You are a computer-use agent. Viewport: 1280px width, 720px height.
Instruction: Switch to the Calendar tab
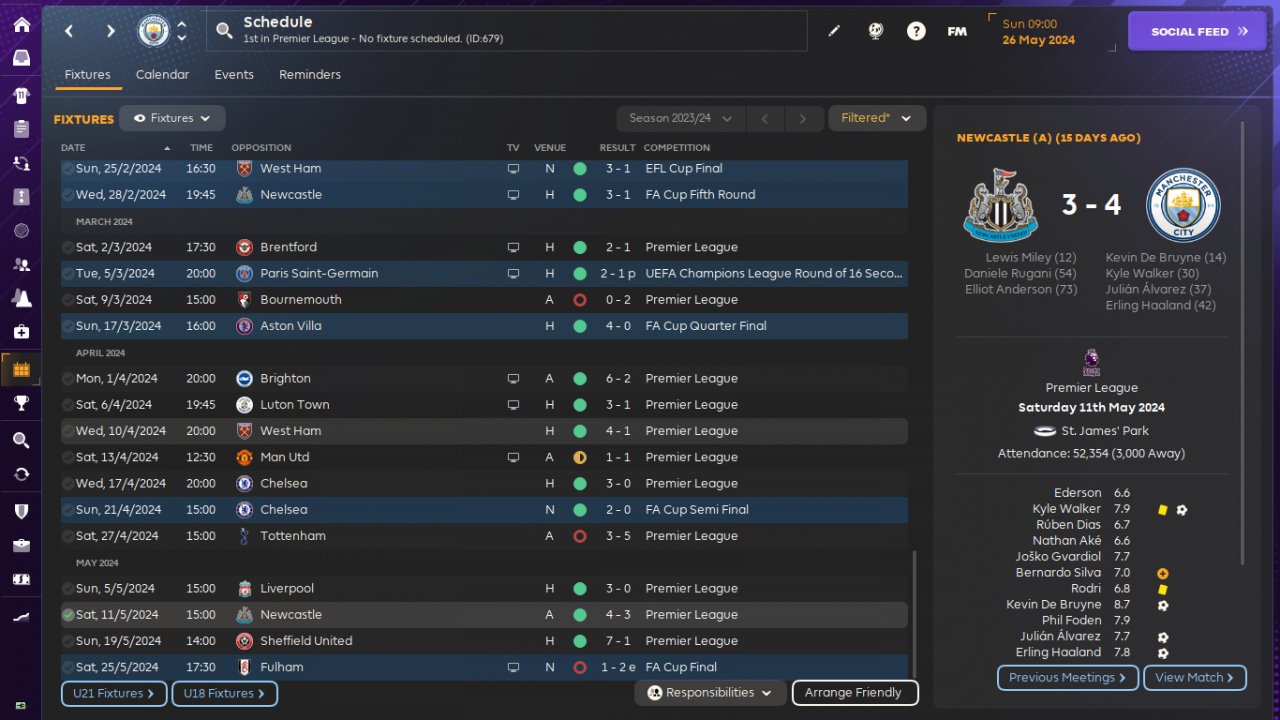(x=162, y=75)
